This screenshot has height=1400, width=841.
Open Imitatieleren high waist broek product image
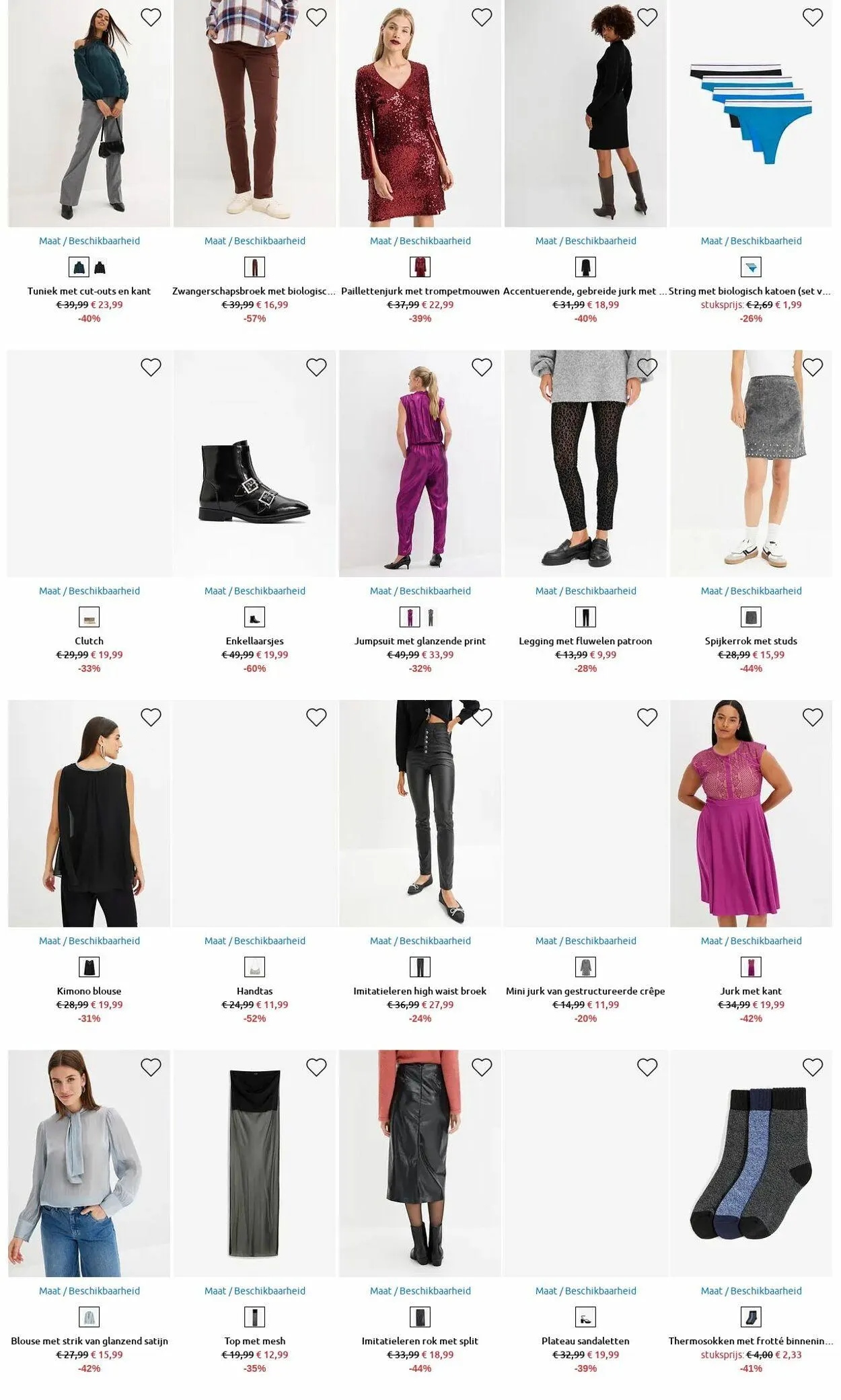coord(420,814)
